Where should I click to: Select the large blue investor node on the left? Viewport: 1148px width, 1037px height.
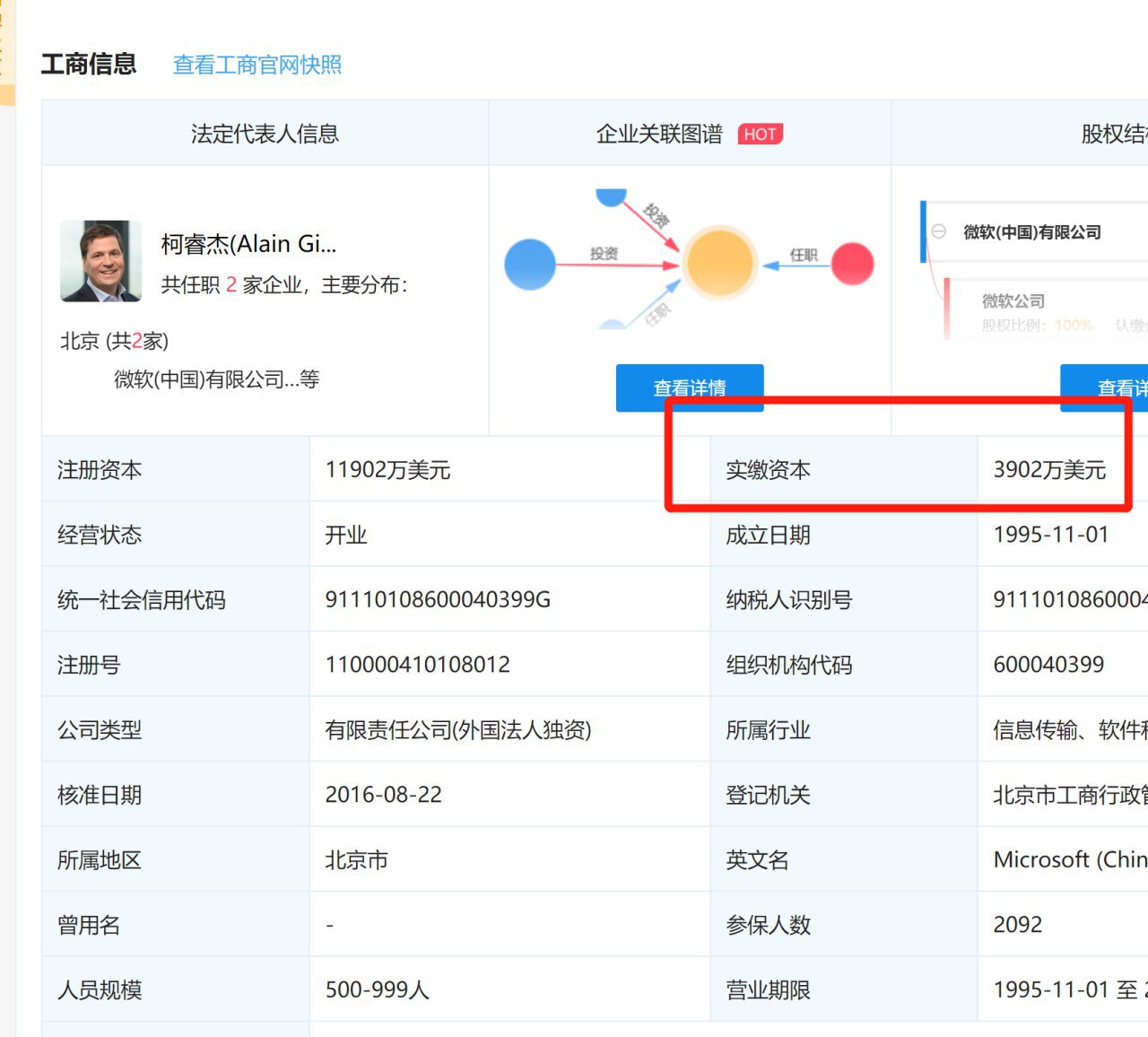coord(530,264)
